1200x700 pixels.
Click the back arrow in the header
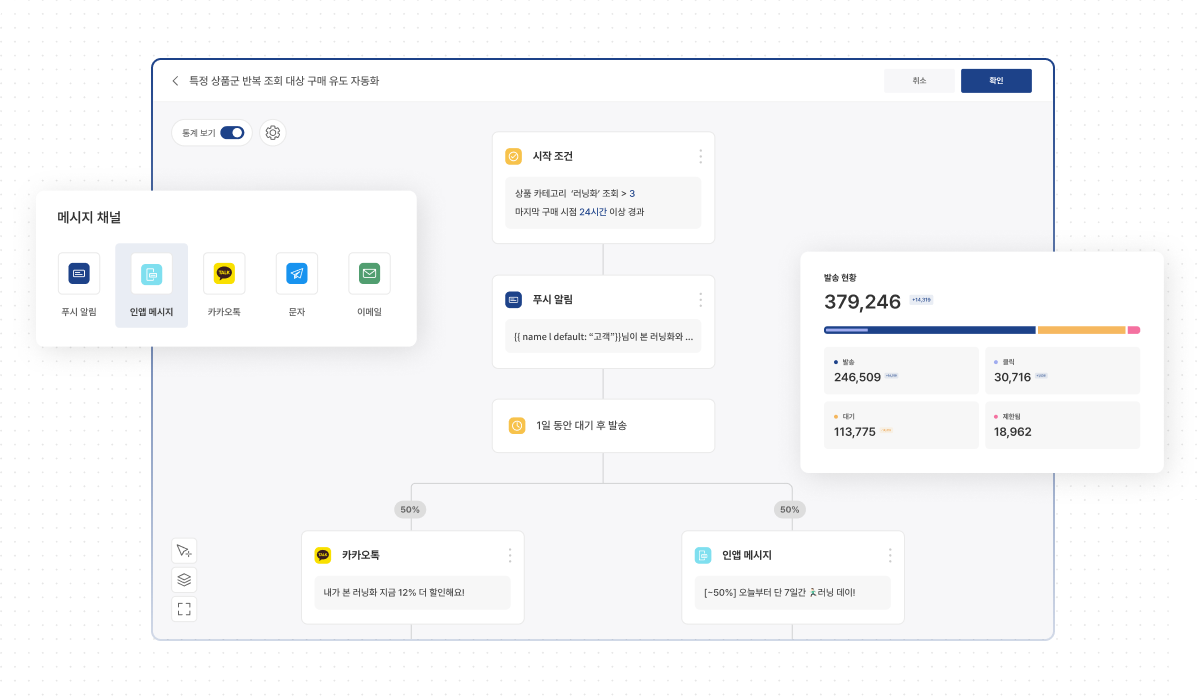pos(176,81)
